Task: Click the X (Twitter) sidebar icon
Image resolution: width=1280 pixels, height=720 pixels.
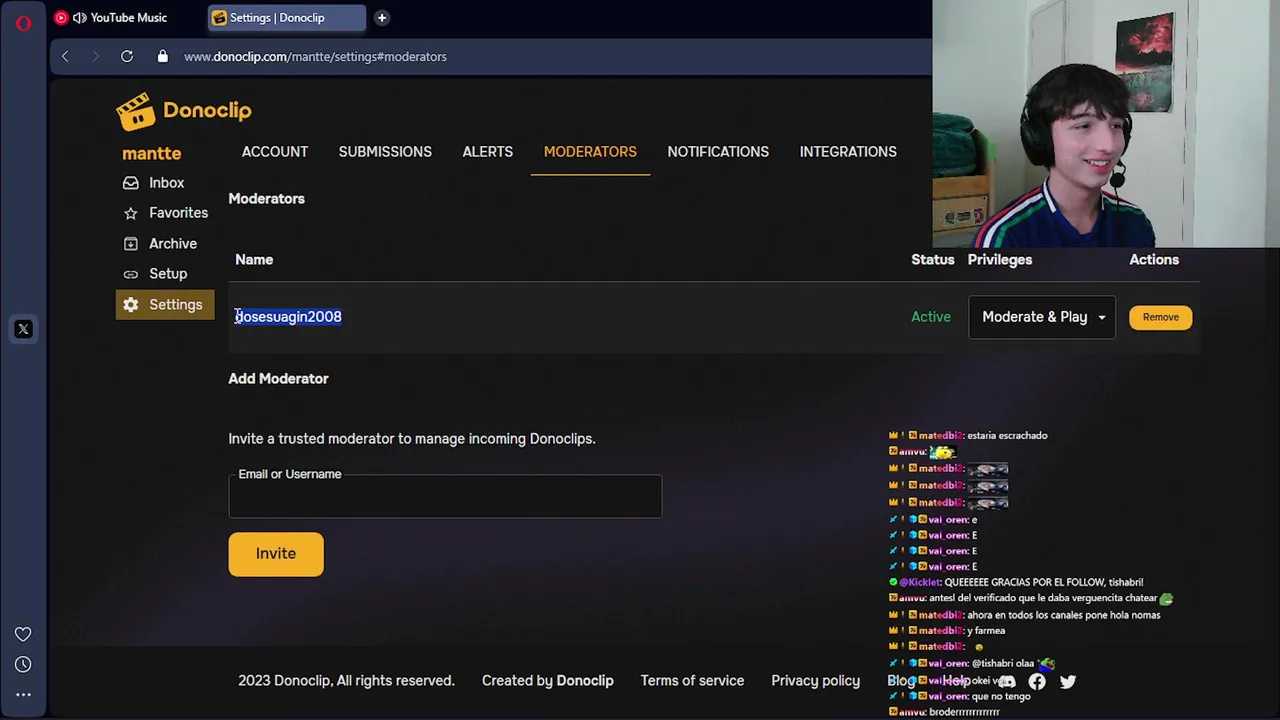Action: tap(23, 329)
